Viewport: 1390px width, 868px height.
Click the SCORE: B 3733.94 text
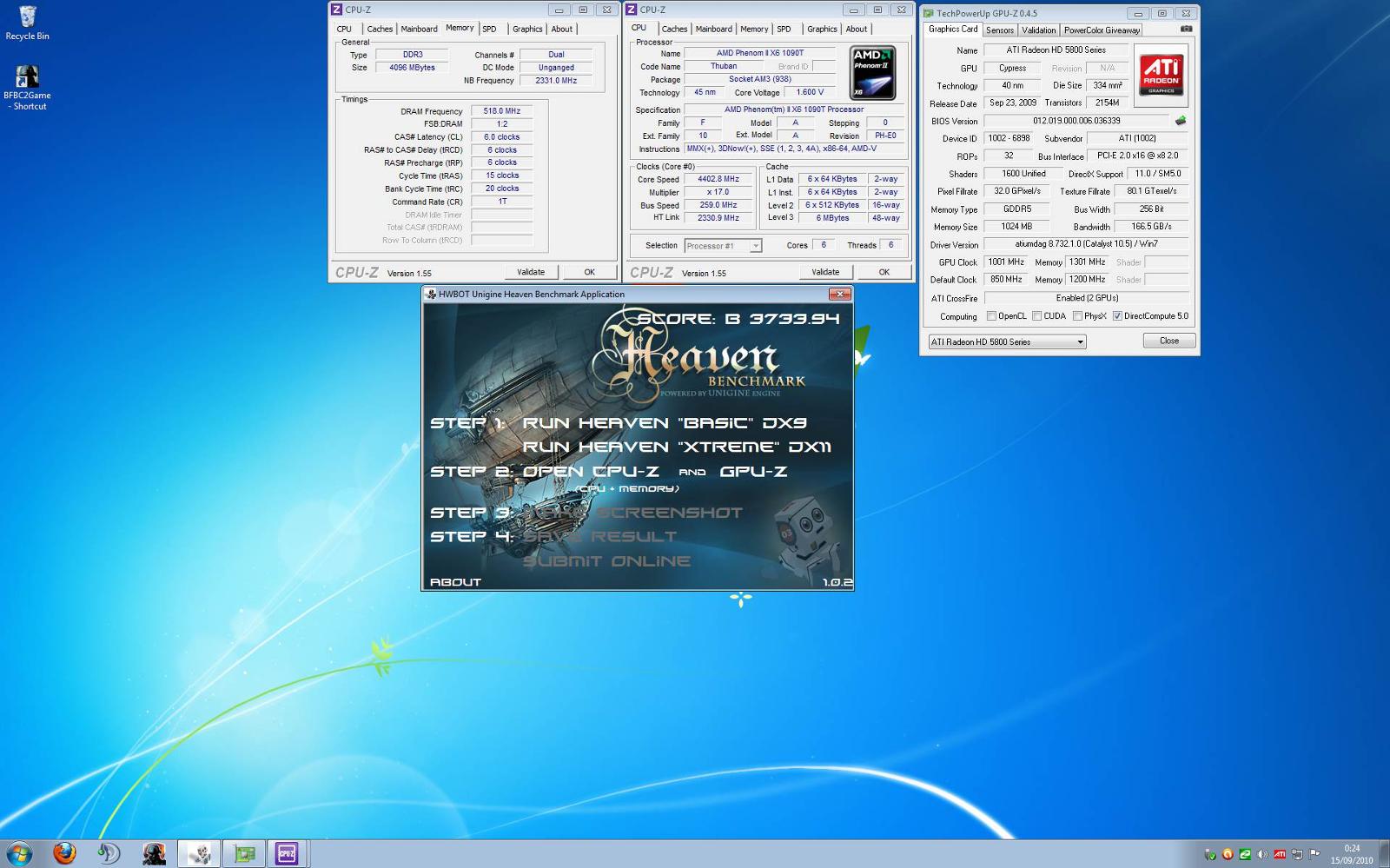coord(738,319)
